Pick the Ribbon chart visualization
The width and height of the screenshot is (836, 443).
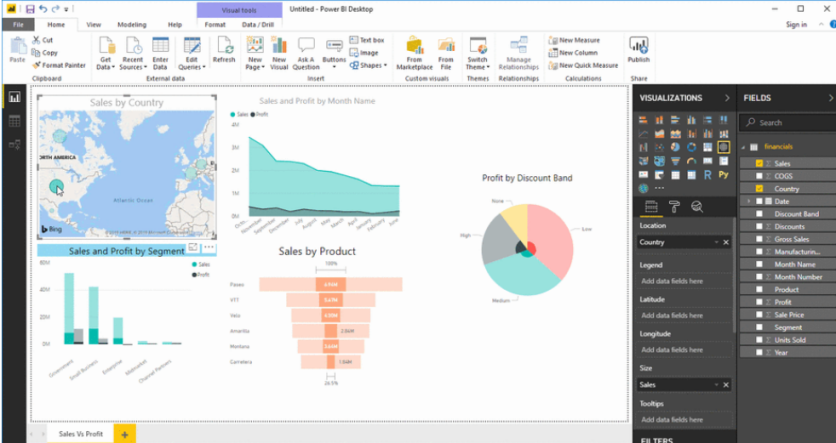coord(724,134)
